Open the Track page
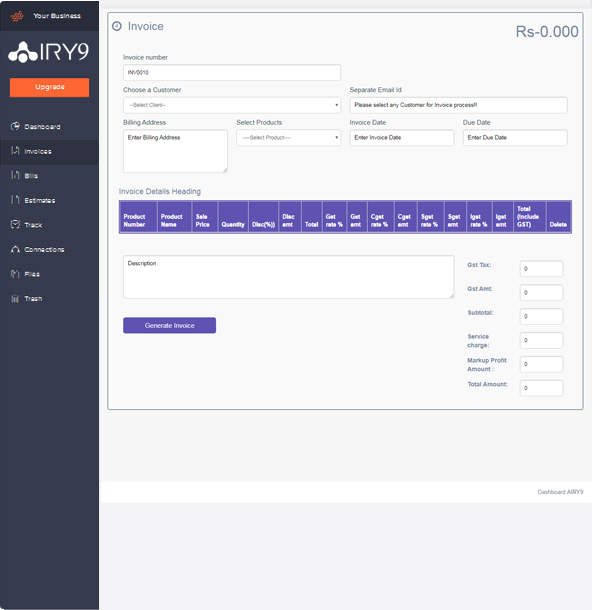Screen dimensions: 592x610 (33, 225)
